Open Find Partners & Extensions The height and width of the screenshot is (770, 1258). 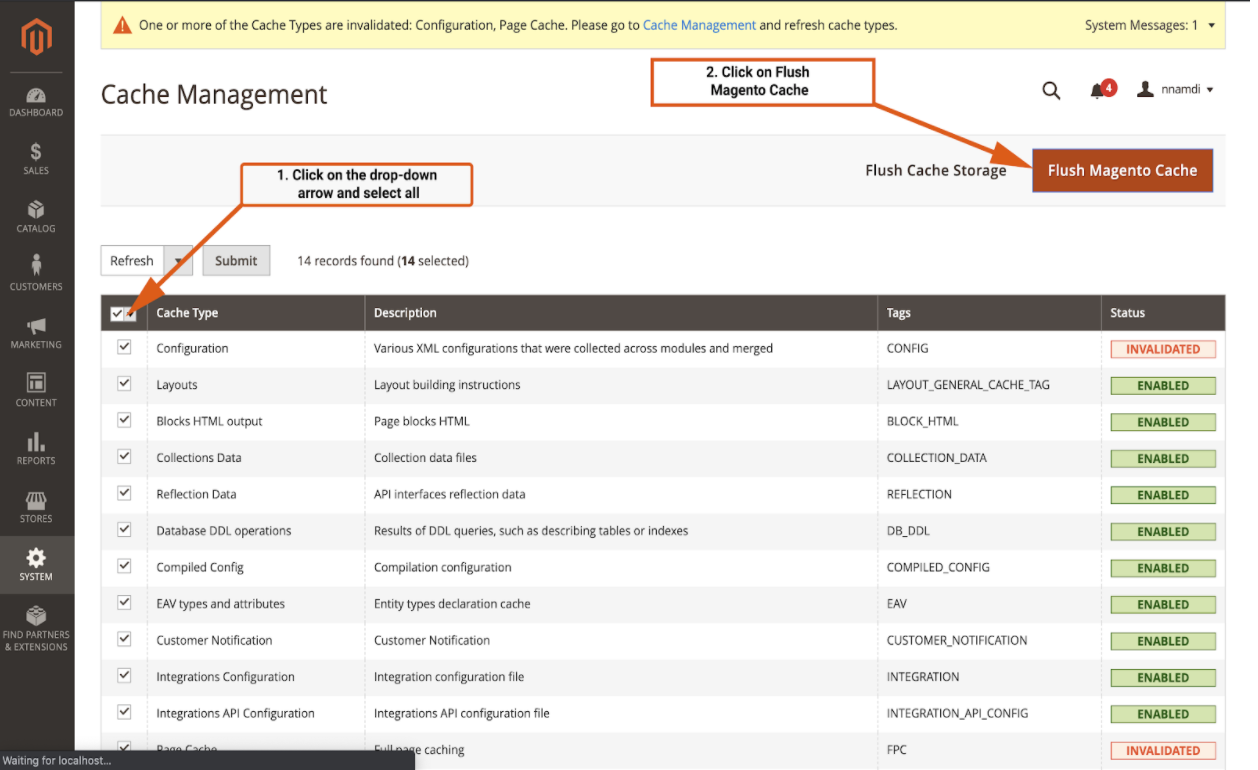click(36, 629)
